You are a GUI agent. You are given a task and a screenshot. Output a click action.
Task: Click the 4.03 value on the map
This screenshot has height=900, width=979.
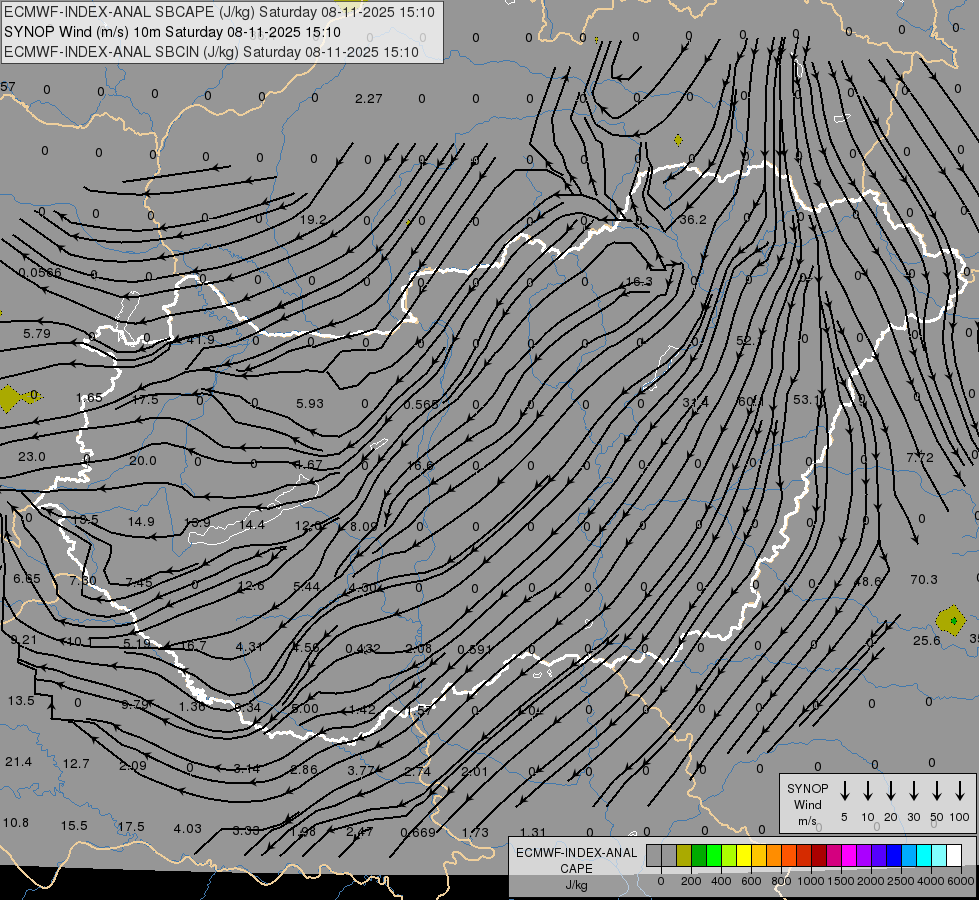point(187,829)
